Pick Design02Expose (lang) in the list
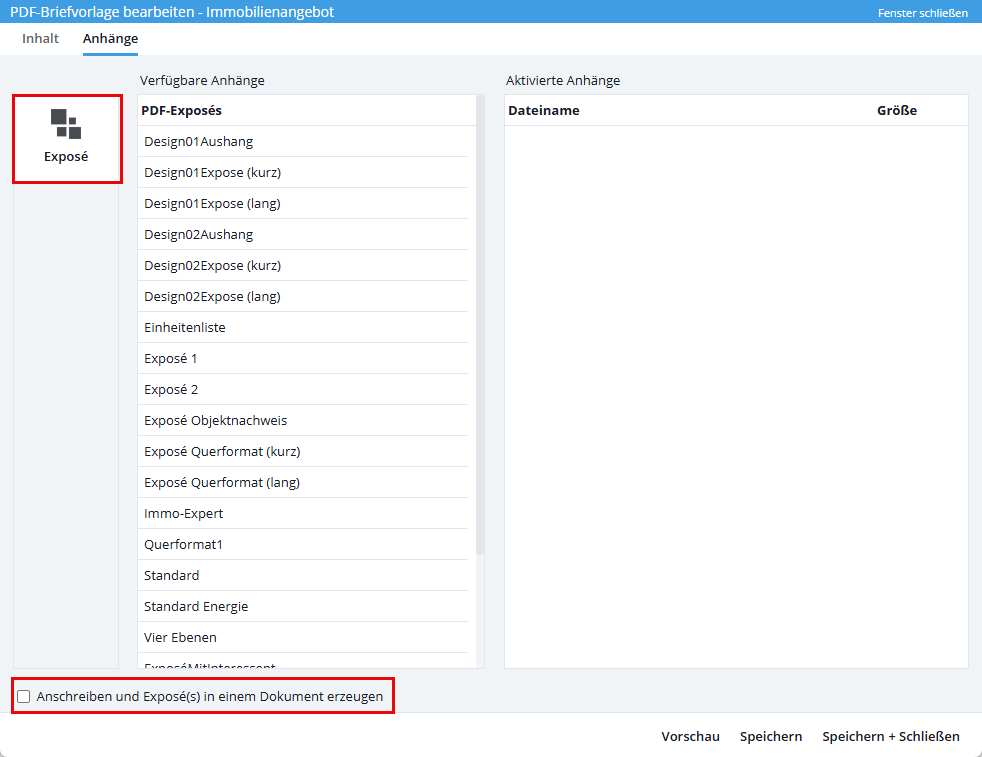The width and height of the screenshot is (982, 757). pos(303,296)
